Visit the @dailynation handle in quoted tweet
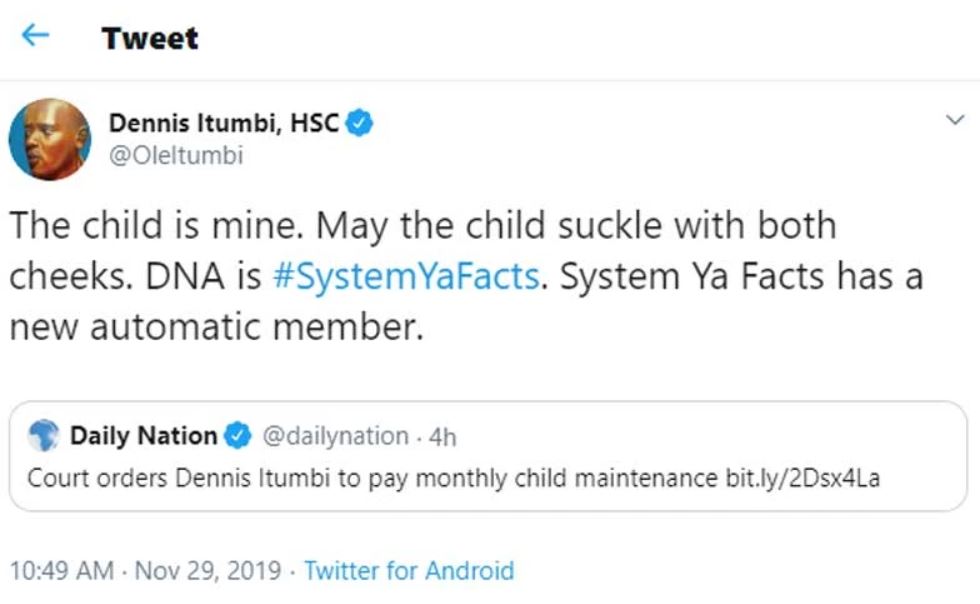Screen dimensions: 980x604 335,436
